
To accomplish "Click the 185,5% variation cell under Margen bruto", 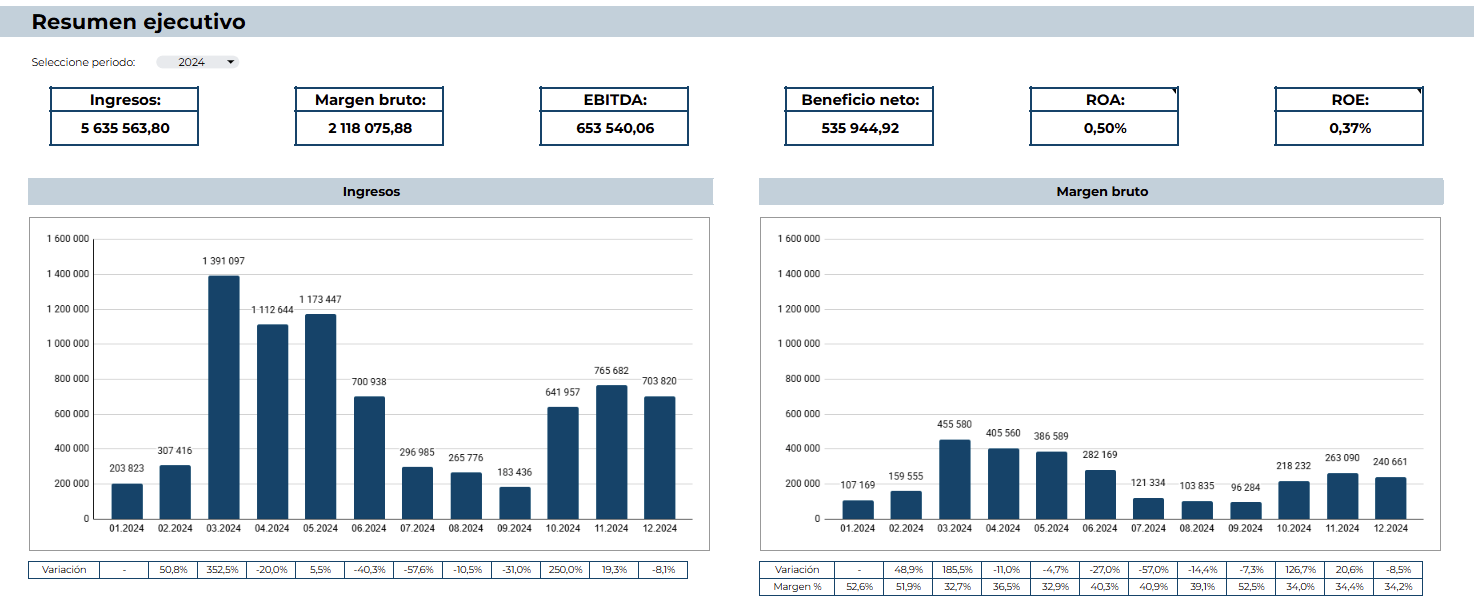I will click(x=954, y=569).
